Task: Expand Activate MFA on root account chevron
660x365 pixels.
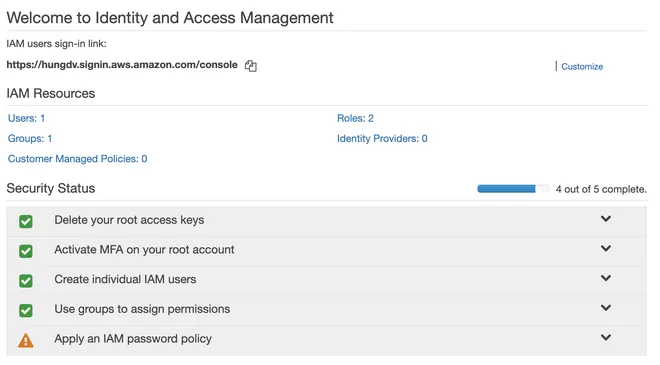Action: tap(606, 248)
